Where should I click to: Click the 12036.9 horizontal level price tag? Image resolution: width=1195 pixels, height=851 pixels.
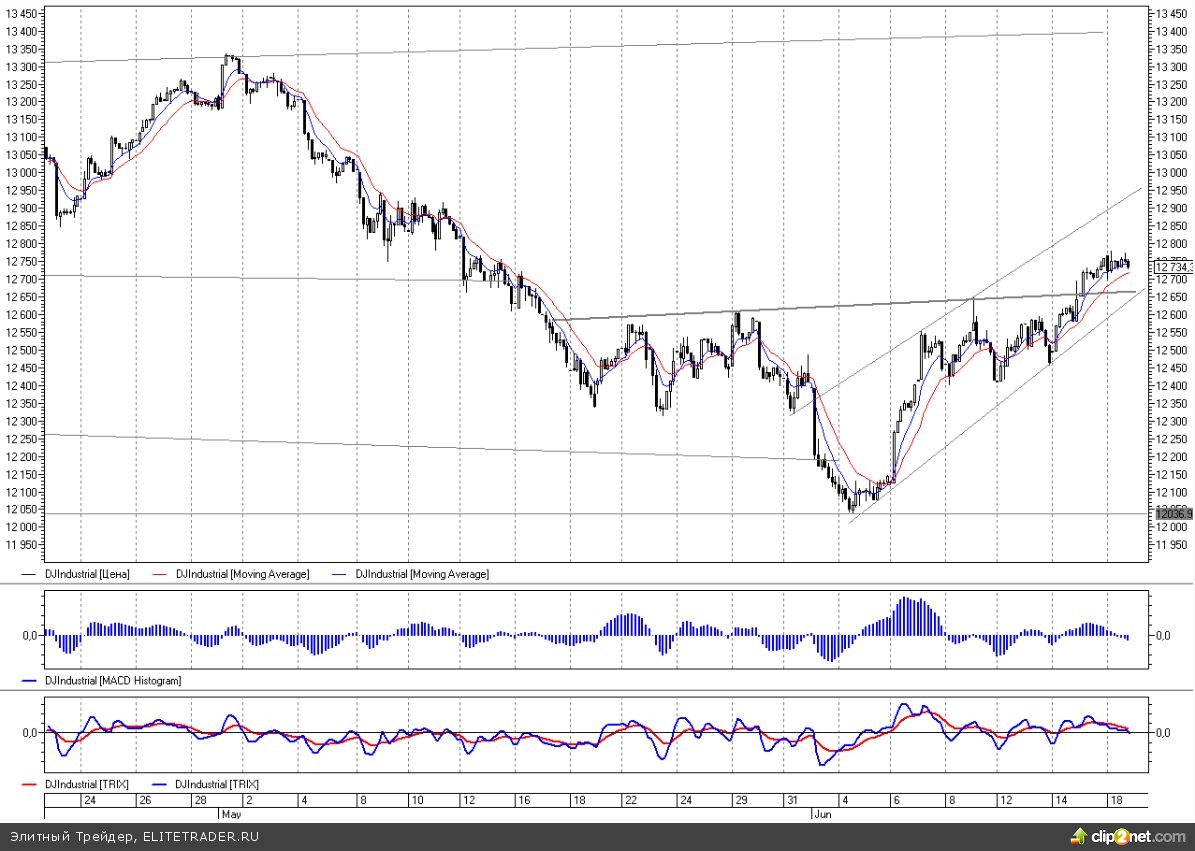[1171, 514]
